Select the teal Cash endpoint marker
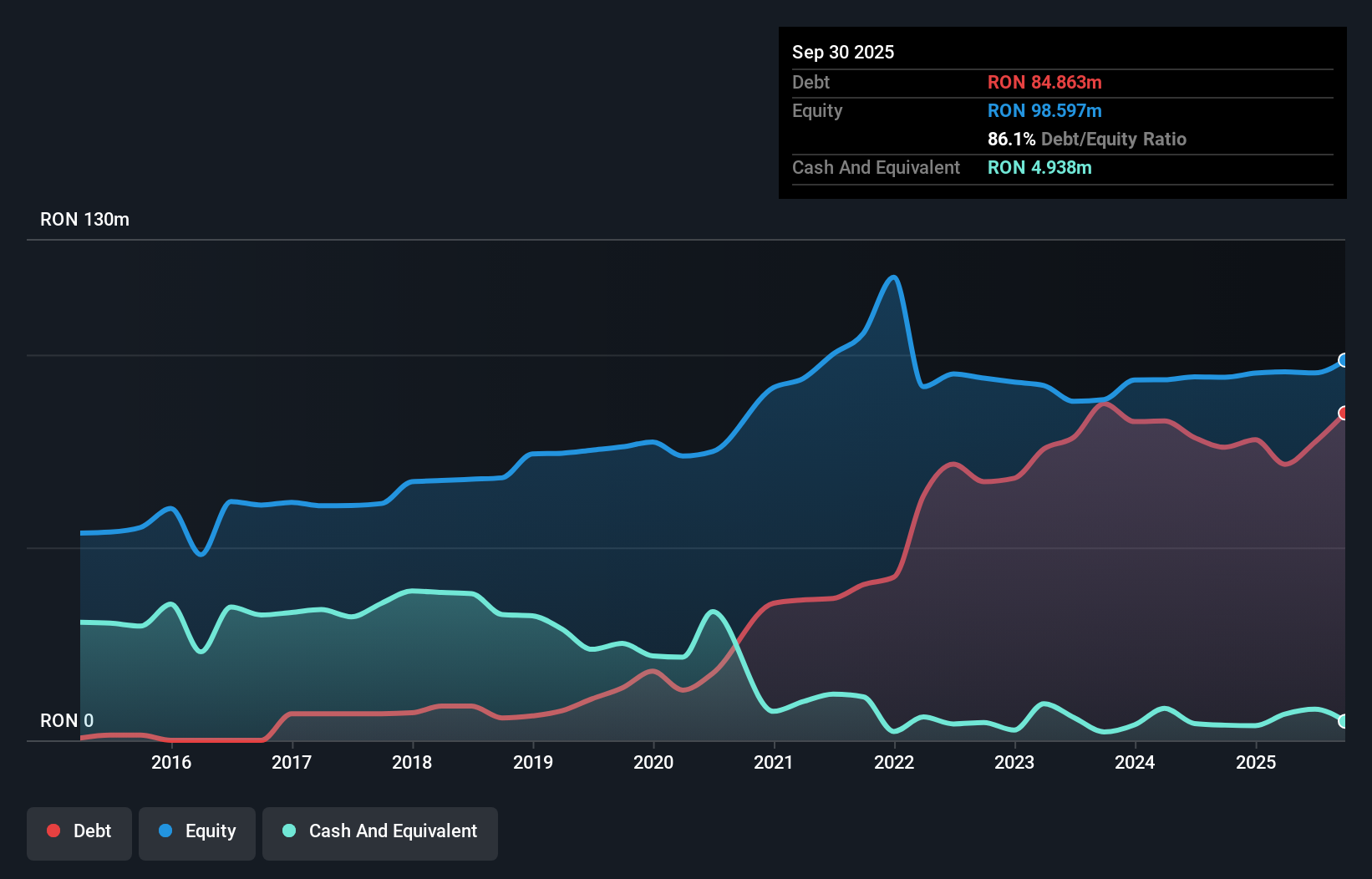1372x879 pixels. 1344,721
